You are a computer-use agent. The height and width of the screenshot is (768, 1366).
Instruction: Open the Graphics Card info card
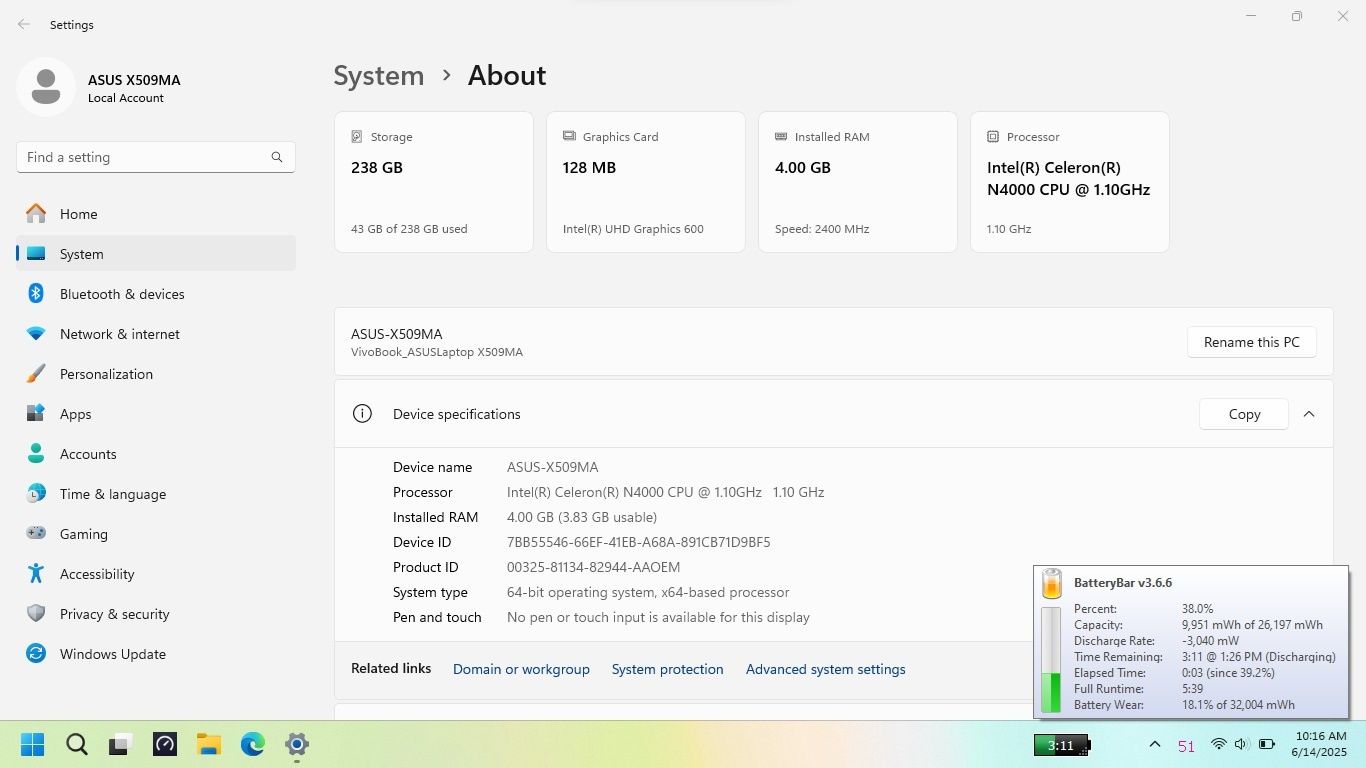(x=646, y=182)
